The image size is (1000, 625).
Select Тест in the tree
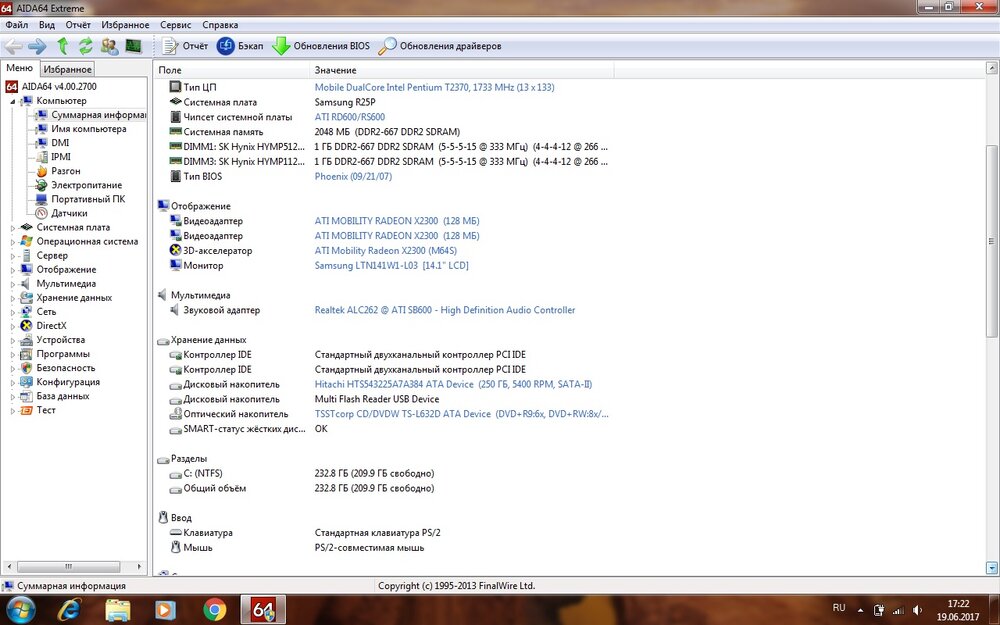tap(46, 410)
